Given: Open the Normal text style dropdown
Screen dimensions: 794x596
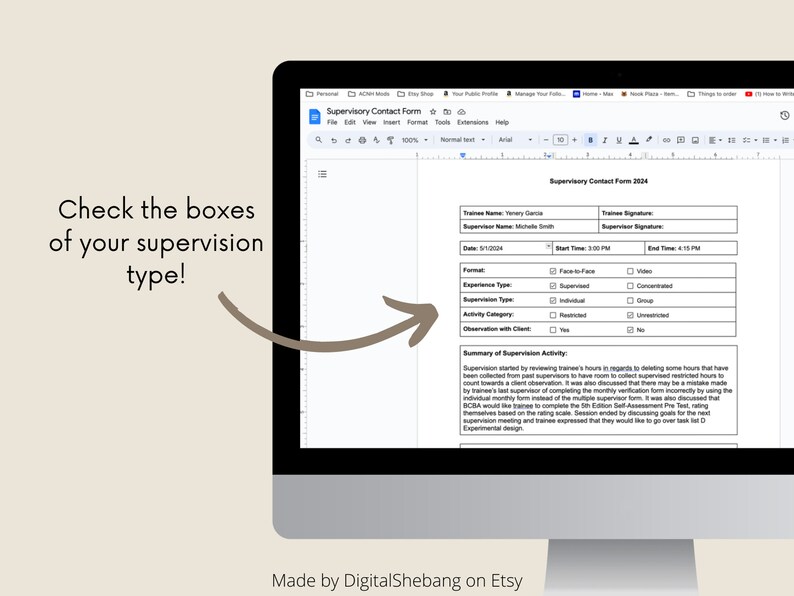Looking at the screenshot, I should click(x=463, y=140).
